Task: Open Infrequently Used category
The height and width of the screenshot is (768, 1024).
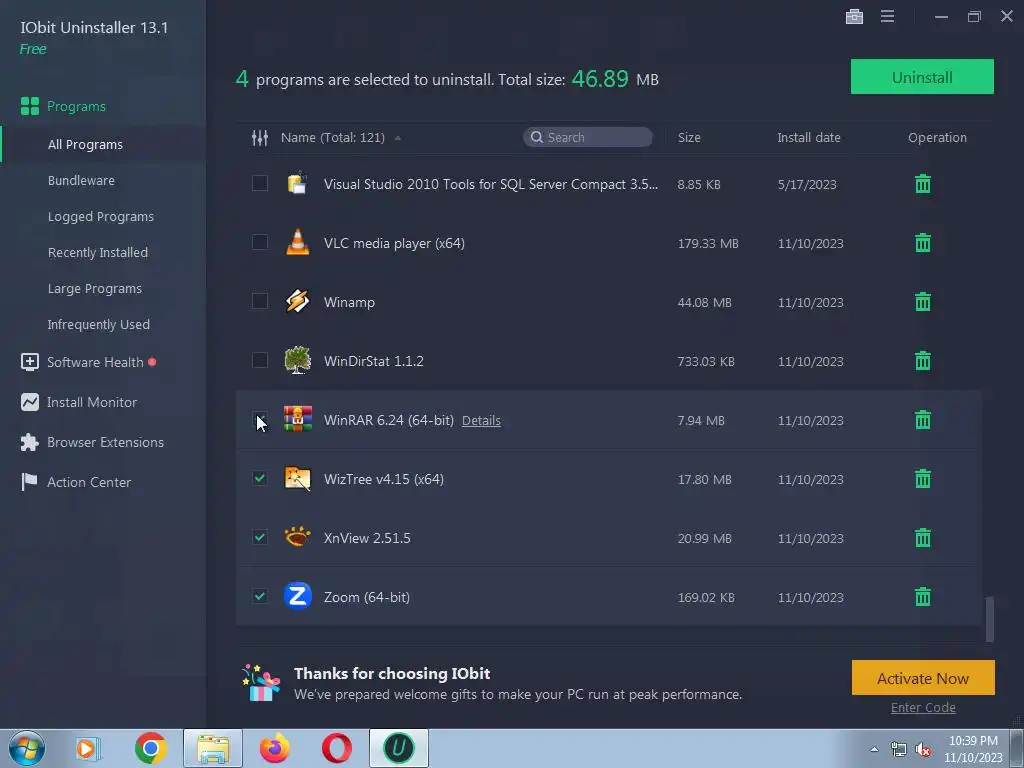Action: 99,324
